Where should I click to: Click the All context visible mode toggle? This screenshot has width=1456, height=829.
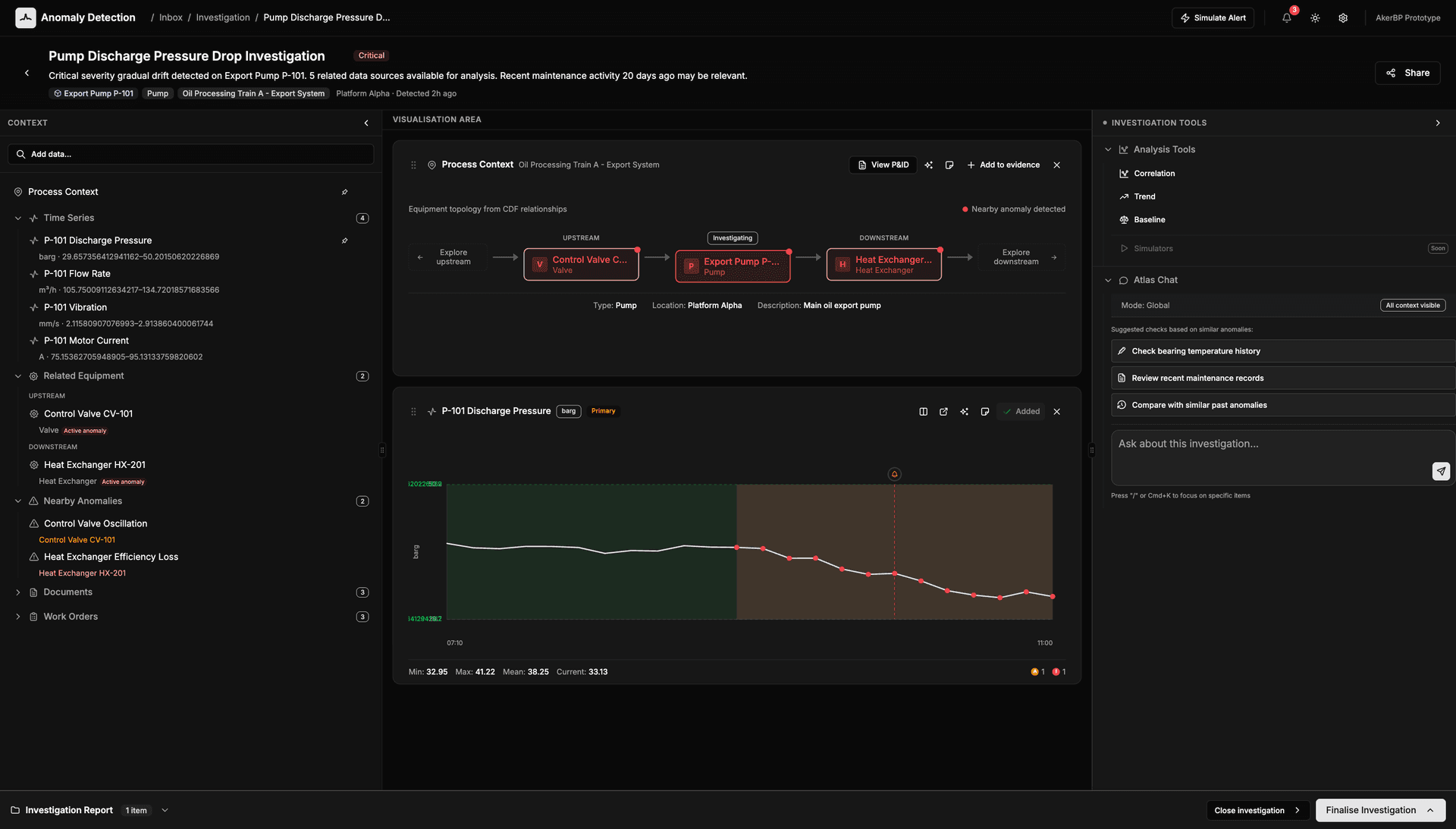(1412, 305)
